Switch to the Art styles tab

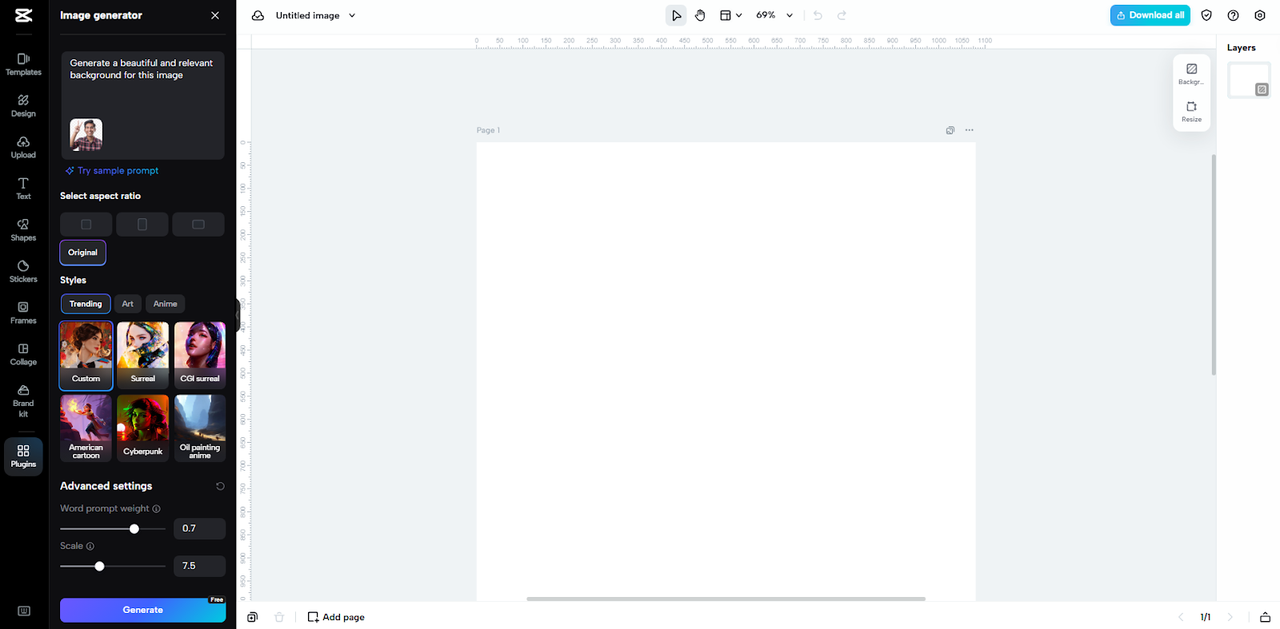tap(127, 304)
